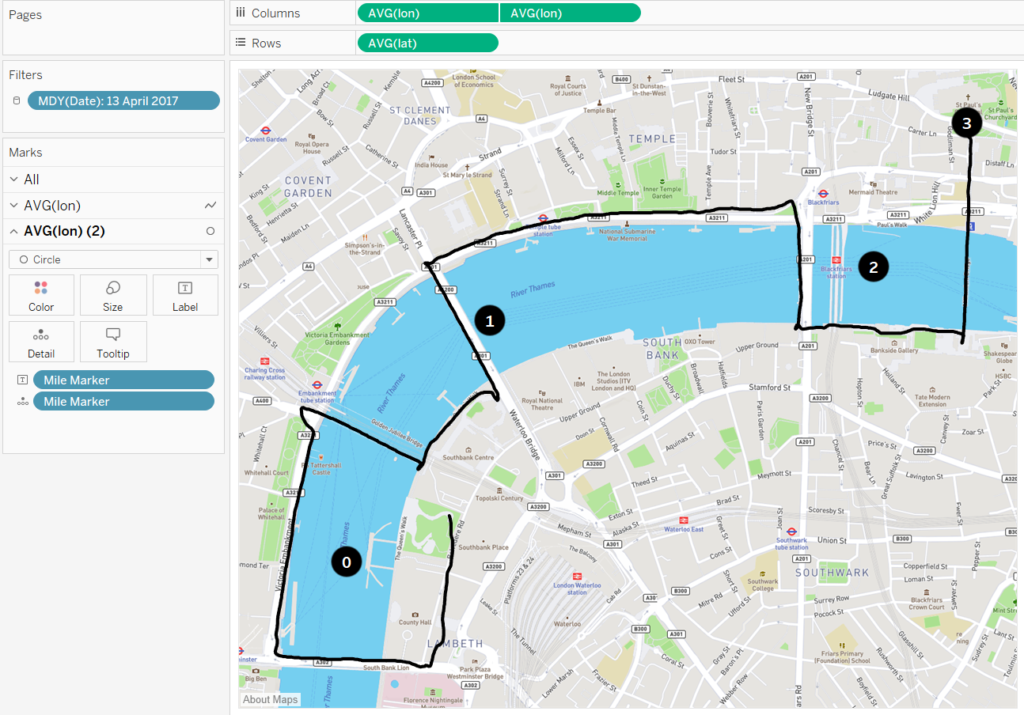
Task: Click the Royal Opera House label
Action: click(312, 148)
